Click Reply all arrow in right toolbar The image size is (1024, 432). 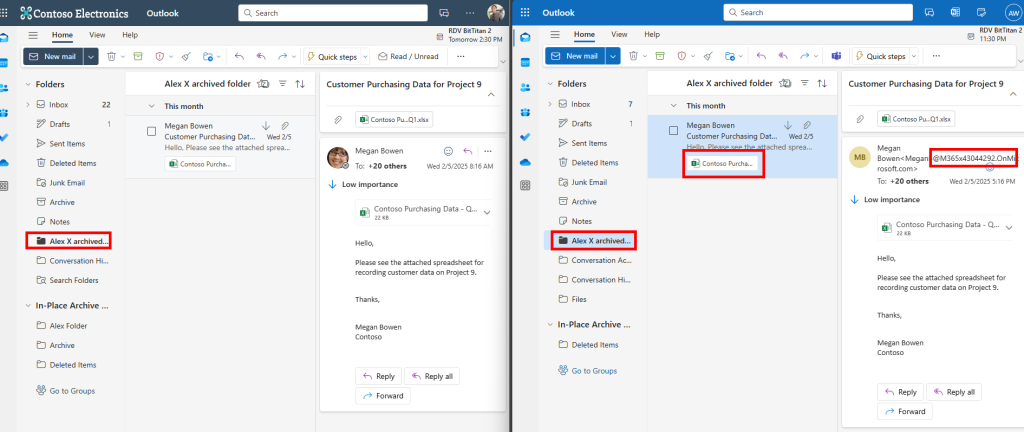coord(783,56)
